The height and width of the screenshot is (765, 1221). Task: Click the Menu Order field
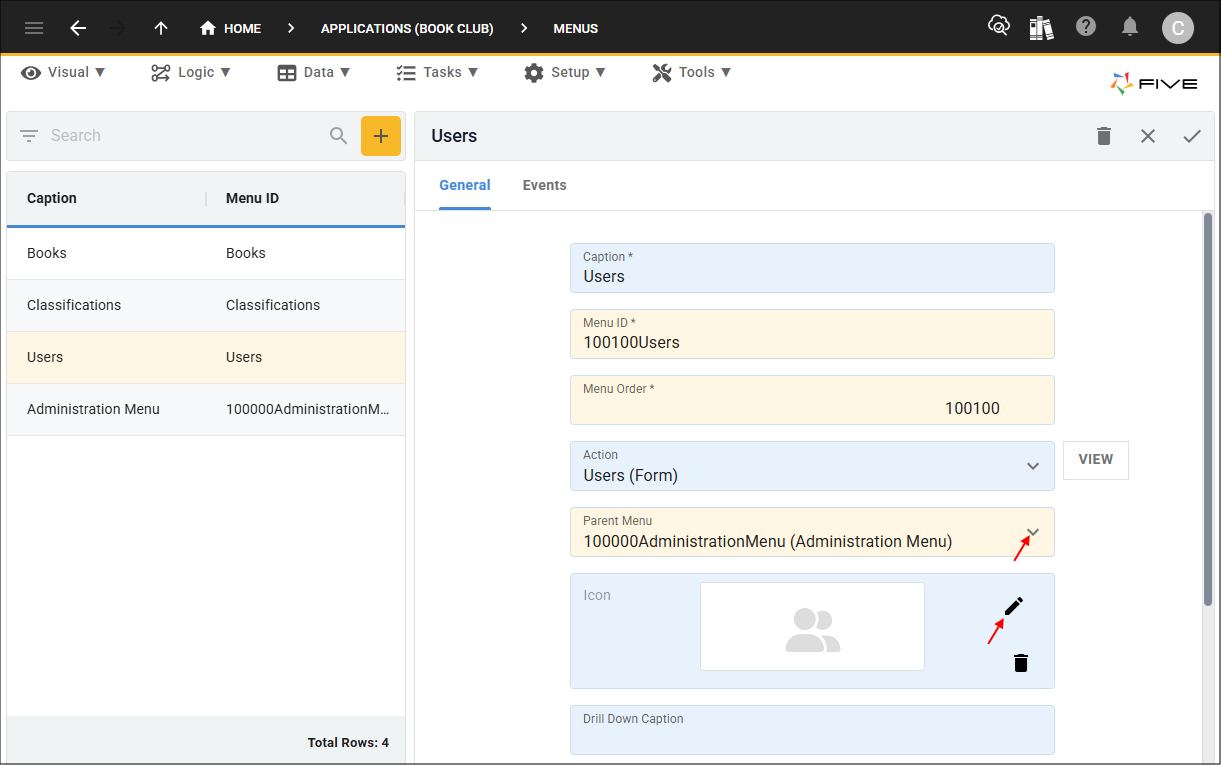coord(812,400)
